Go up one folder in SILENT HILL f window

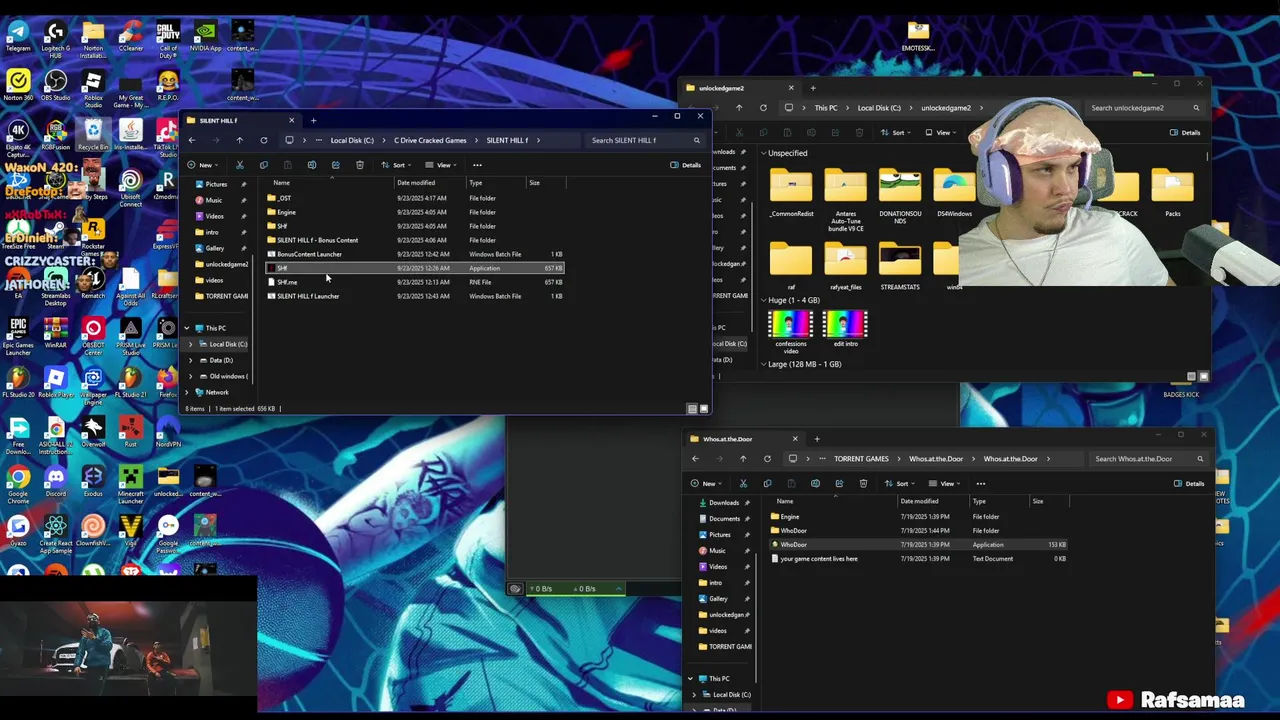239,140
